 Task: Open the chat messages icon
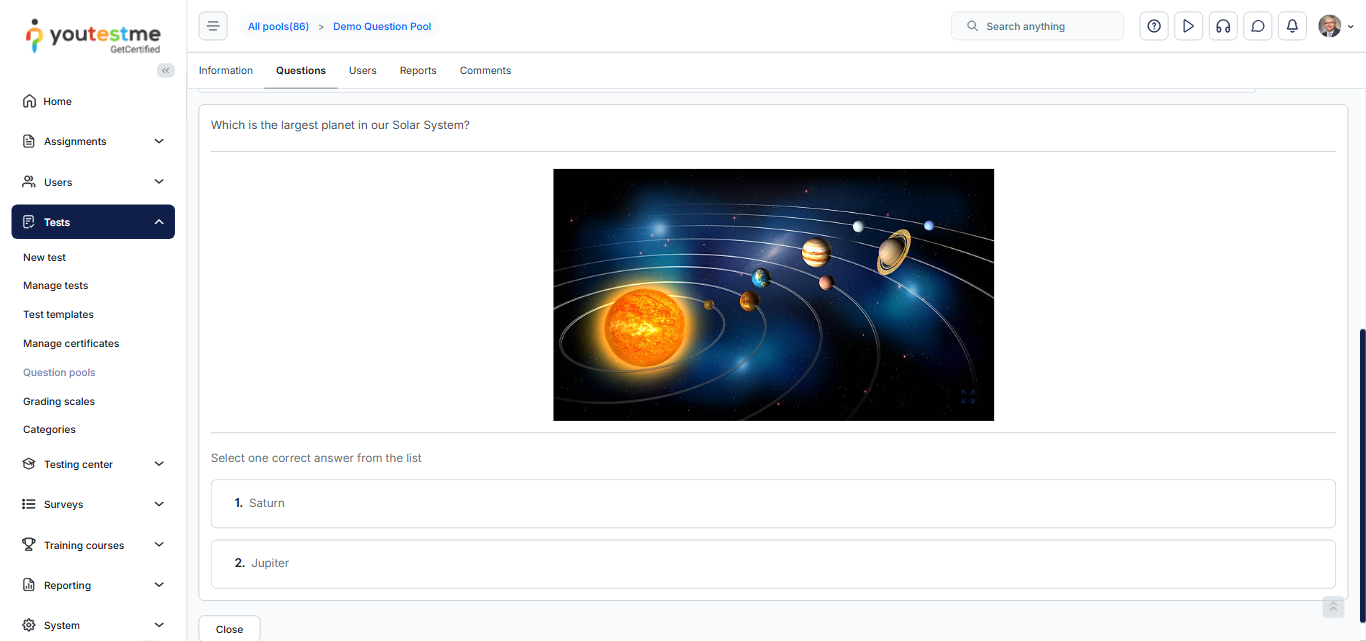tap(1257, 26)
